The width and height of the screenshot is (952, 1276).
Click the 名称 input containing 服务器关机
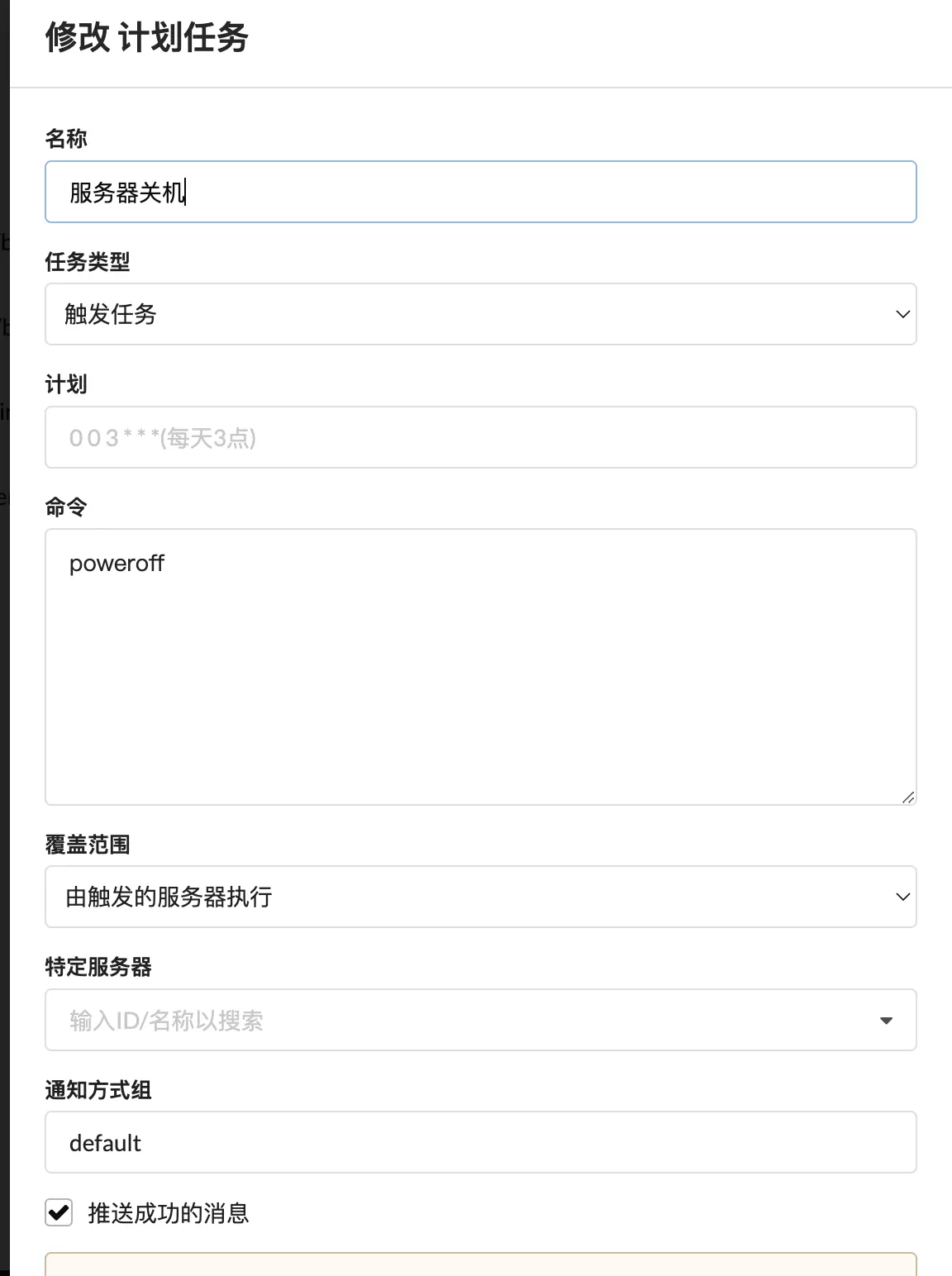(479, 192)
